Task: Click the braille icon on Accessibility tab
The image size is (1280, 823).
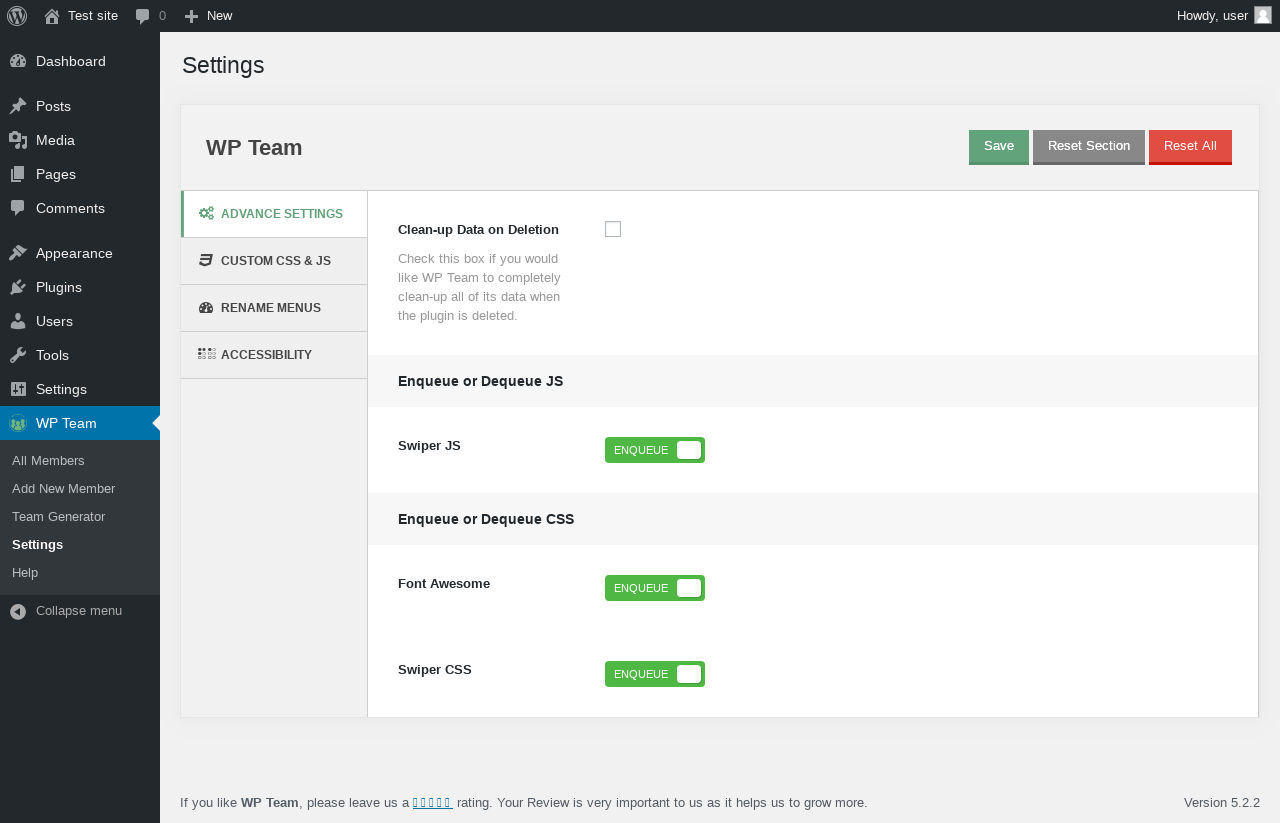Action: coord(207,354)
